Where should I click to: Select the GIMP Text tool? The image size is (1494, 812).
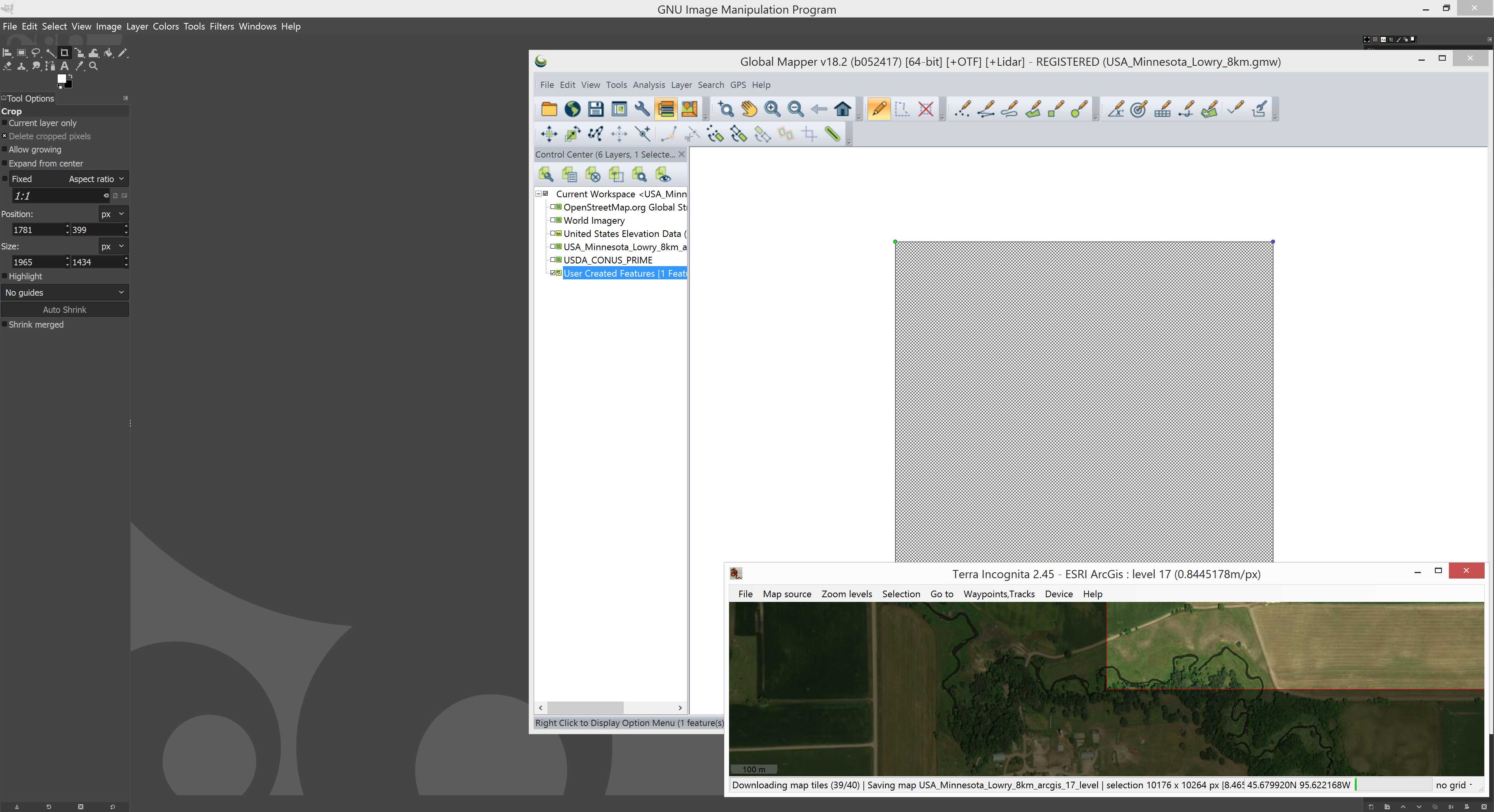(x=64, y=66)
